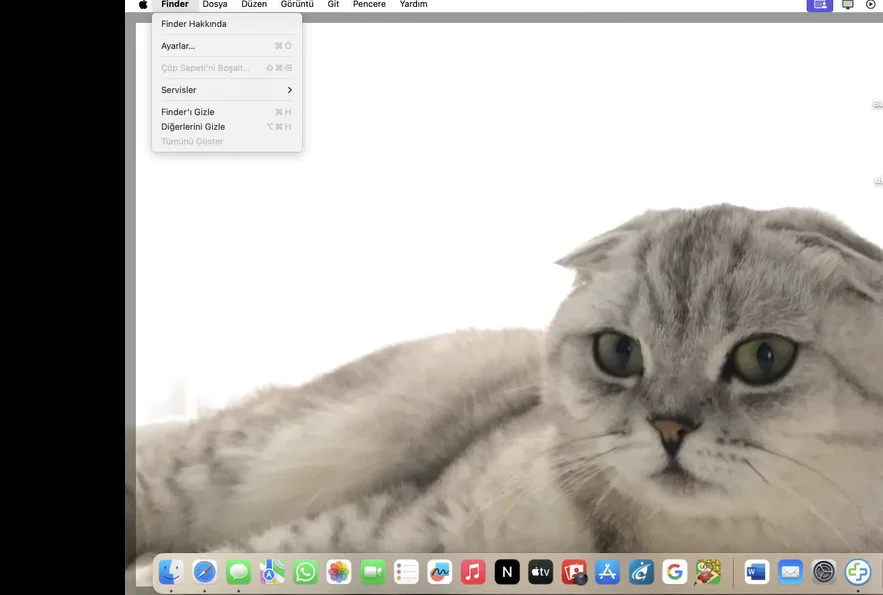
Task: Open Safari from the Dock
Action: point(204,572)
